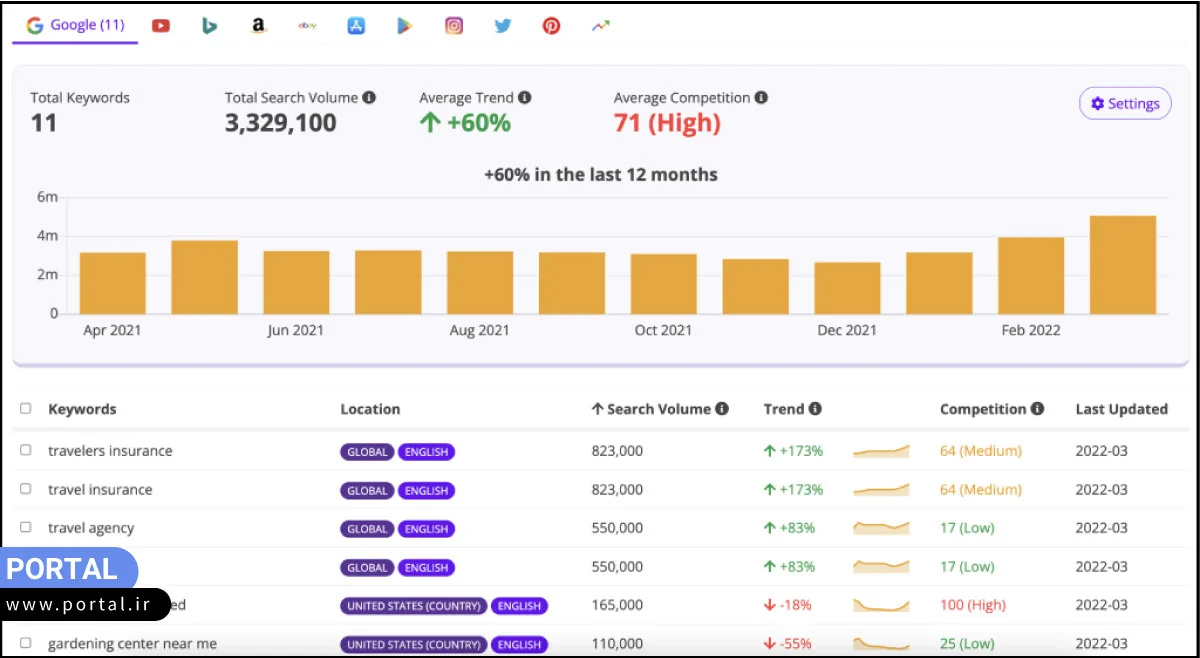Open the eBay keyword source
The image size is (1200, 658).
click(x=307, y=26)
